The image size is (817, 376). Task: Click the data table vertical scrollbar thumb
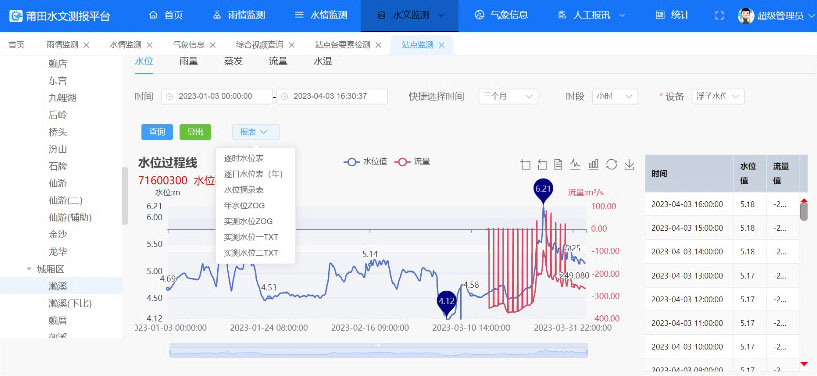tap(804, 211)
